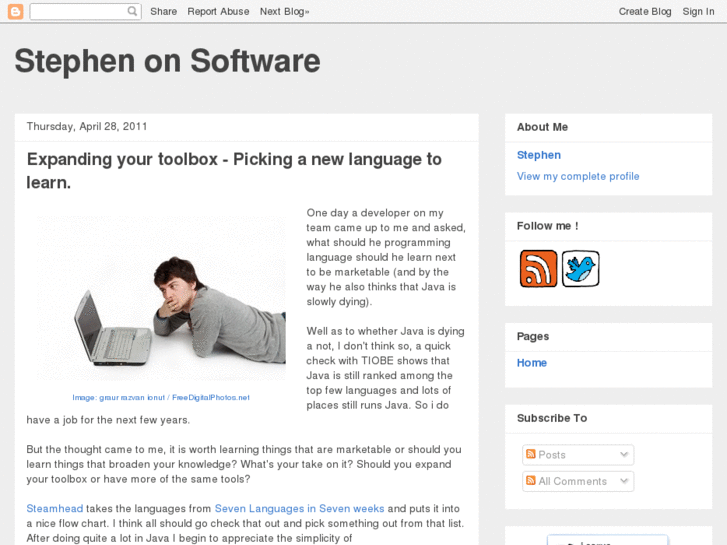Click the Share navbar item
Screen dimensions: 727x545
click(x=163, y=11)
